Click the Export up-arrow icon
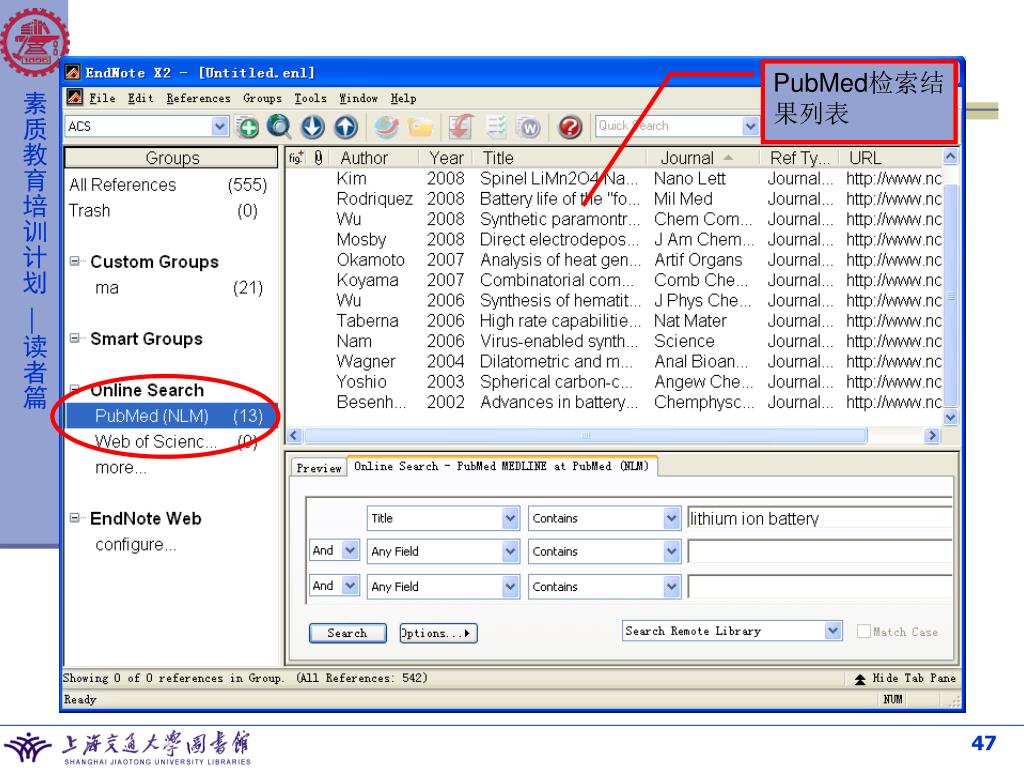The image size is (1024, 768). click(x=346, y=127)
